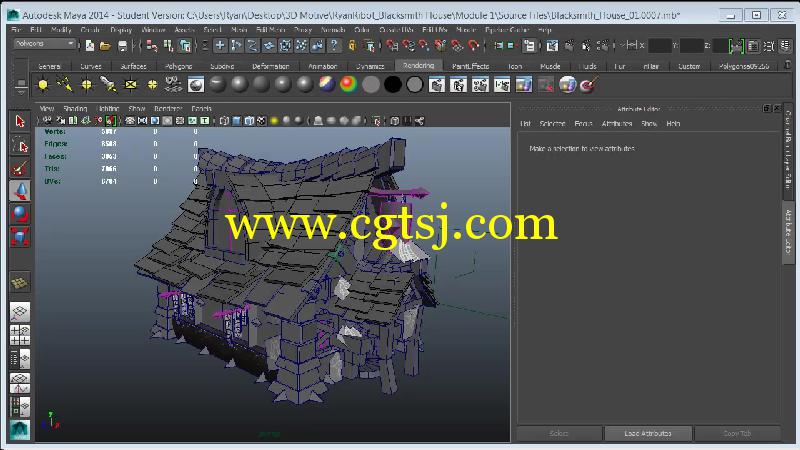Screen dimensions: 800x450
Task: Toggle snap to curves magnet
Action: 408,46
